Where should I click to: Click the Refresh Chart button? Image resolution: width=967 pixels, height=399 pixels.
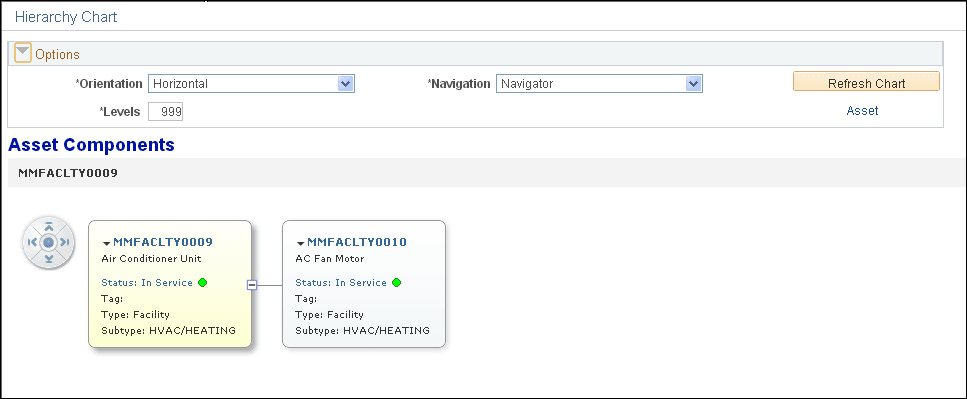coord(866,83)
